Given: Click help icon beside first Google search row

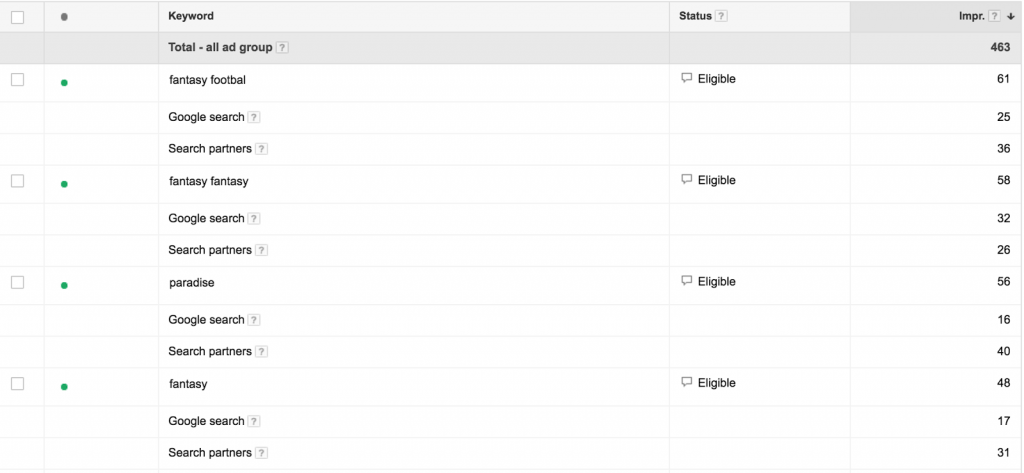Looking at the screenshot, I should point(254,118).
